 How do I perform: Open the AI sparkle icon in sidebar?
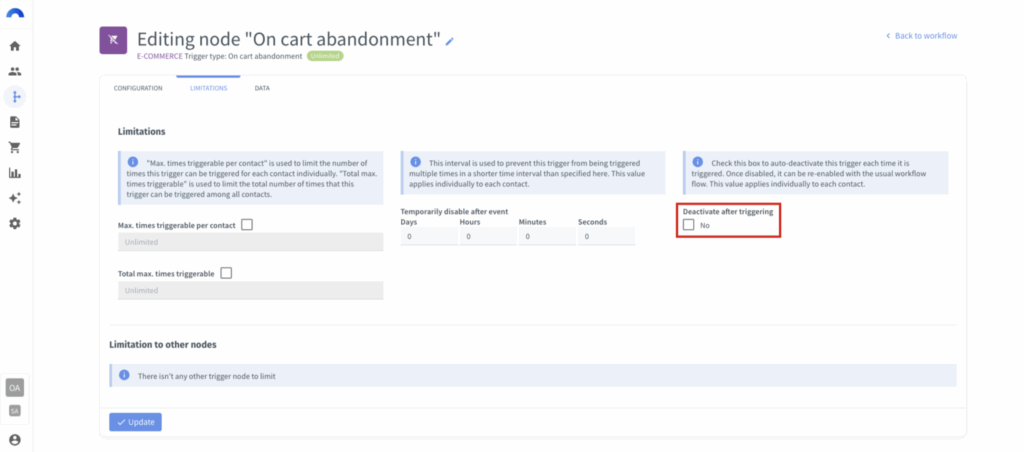coord(15,198)
